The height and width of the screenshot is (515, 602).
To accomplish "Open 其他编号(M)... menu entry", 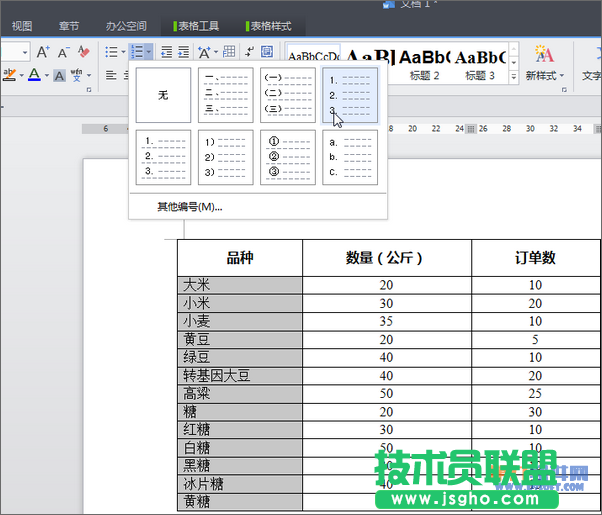I will pyautogui.click(x=190, y=207).
